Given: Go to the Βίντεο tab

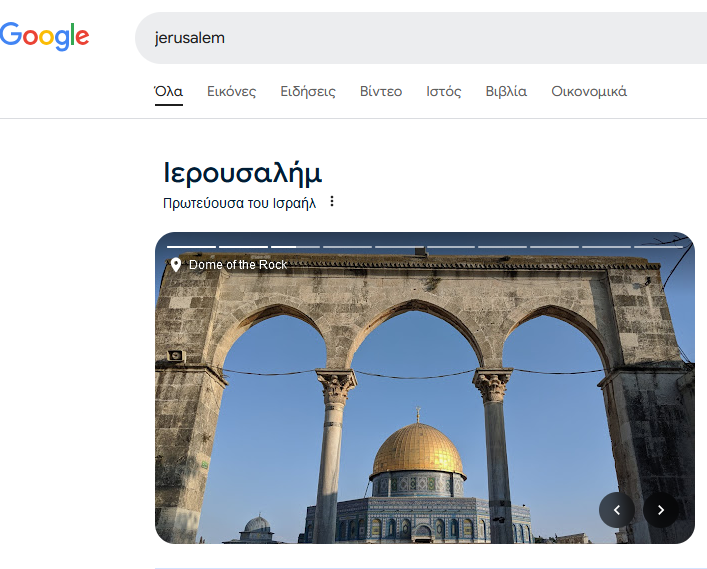Looking at the screenshot, I should 381,92.
